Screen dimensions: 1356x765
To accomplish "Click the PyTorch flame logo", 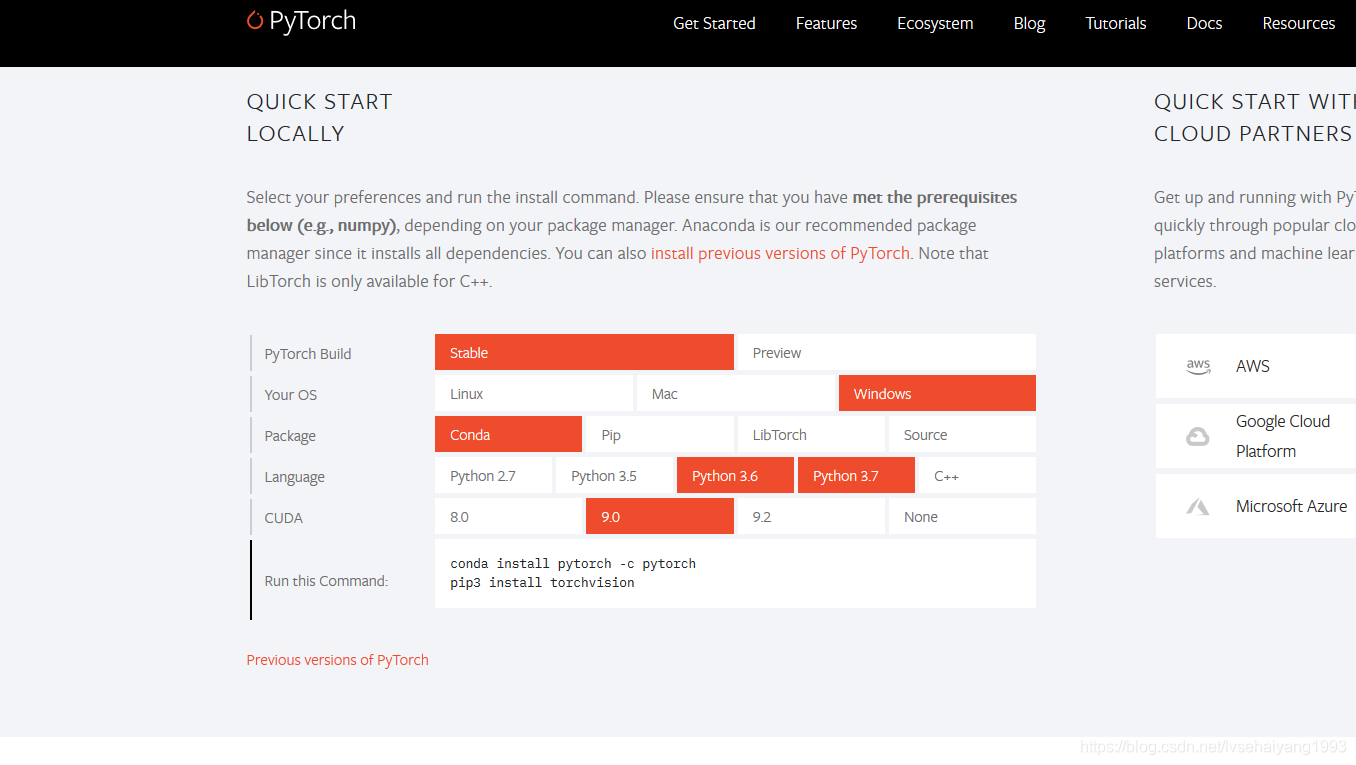I will point(255,20).
